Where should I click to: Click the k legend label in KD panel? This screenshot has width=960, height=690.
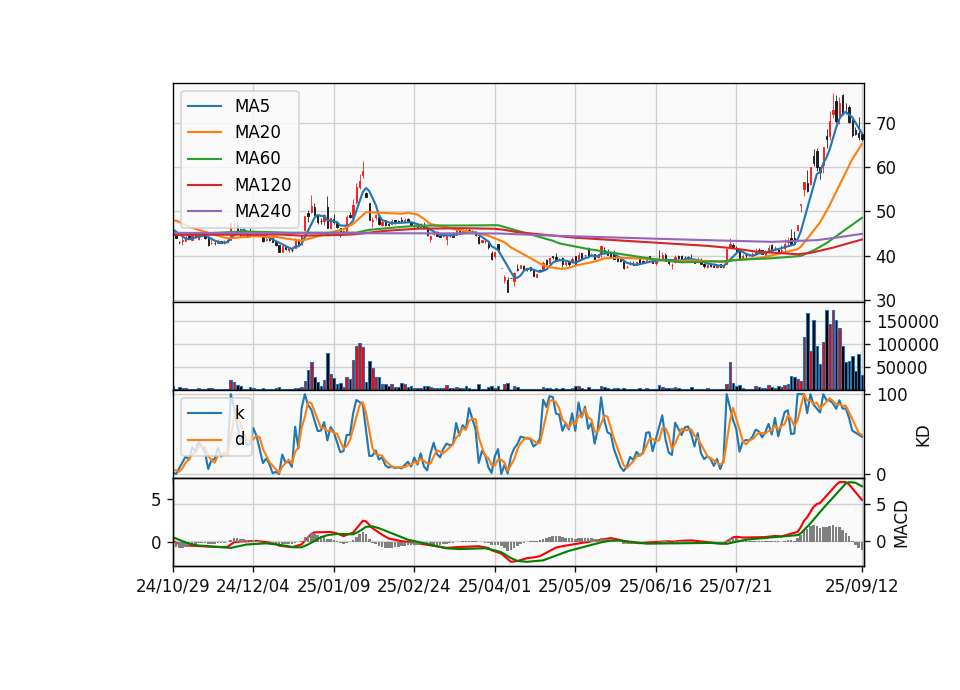coord(239,413)
